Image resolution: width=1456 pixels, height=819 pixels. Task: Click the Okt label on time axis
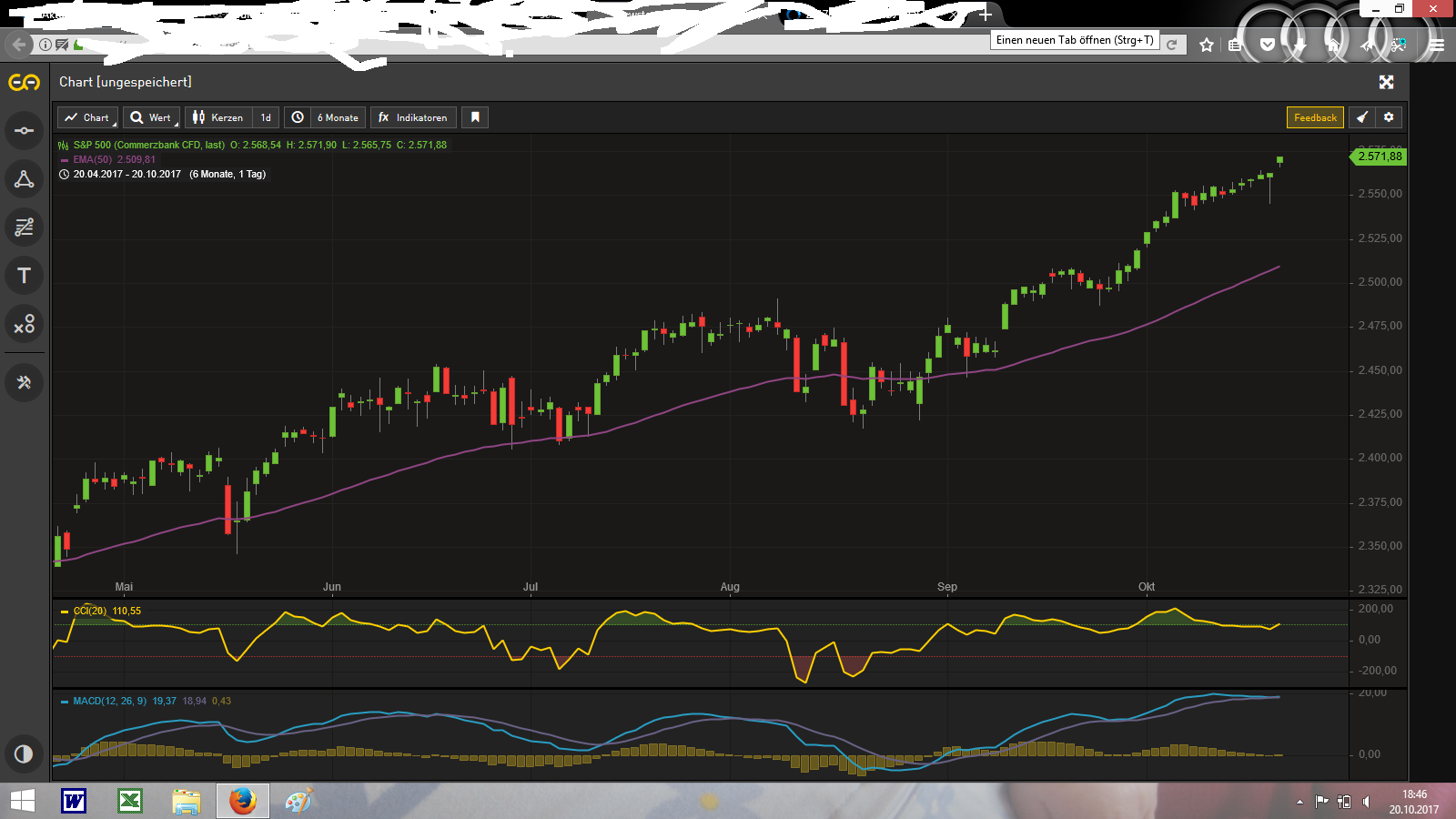click(1147, 587)
